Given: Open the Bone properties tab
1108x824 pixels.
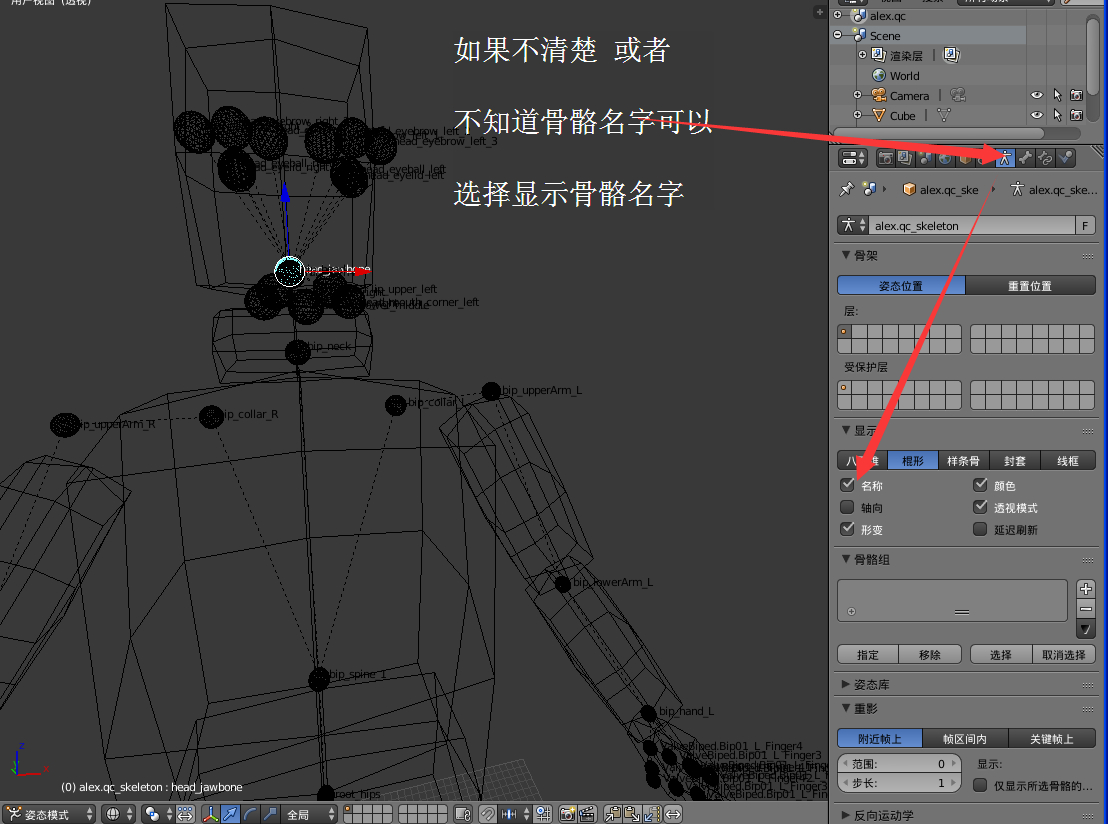Looking at the screenshot, I should 1025,158.
